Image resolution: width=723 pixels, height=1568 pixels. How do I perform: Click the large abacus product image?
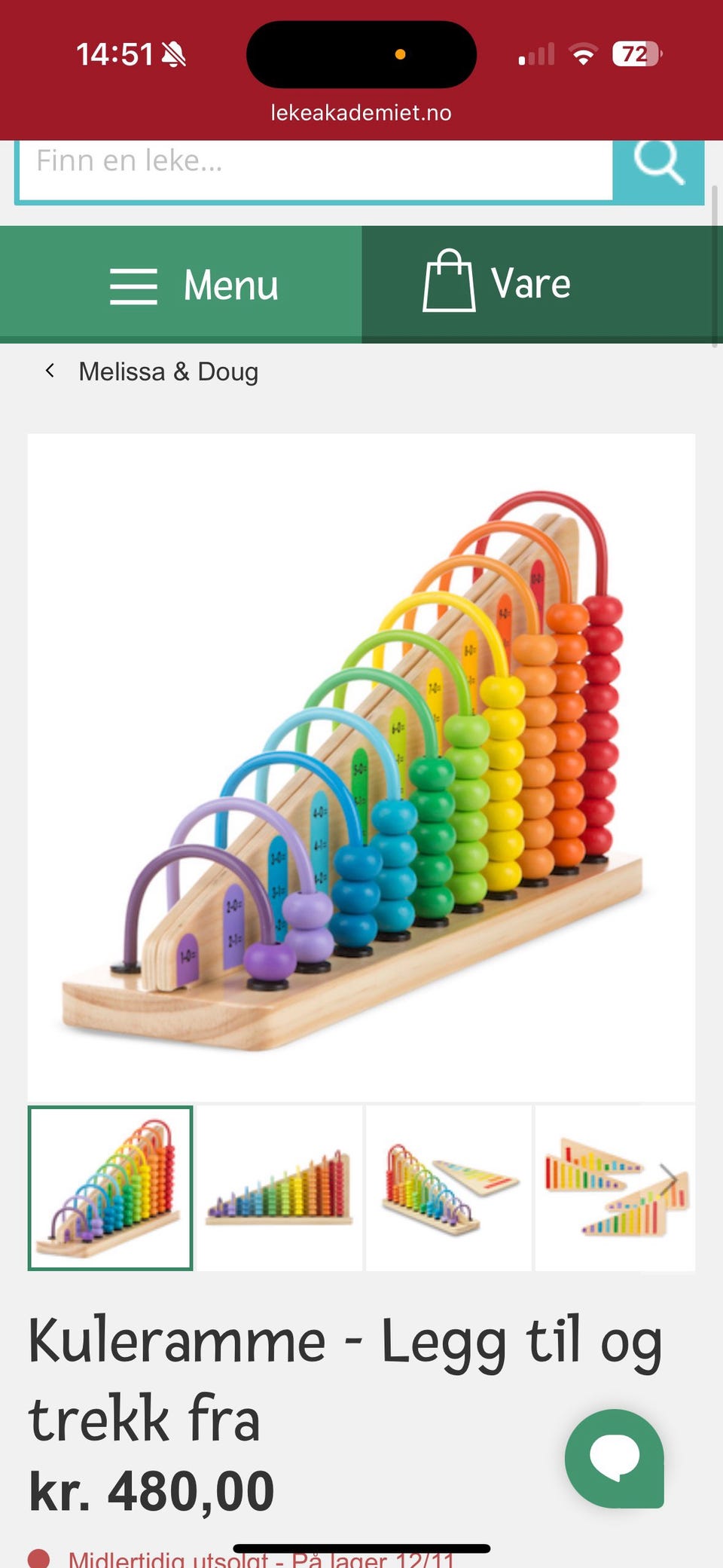(x=361, y=767)
